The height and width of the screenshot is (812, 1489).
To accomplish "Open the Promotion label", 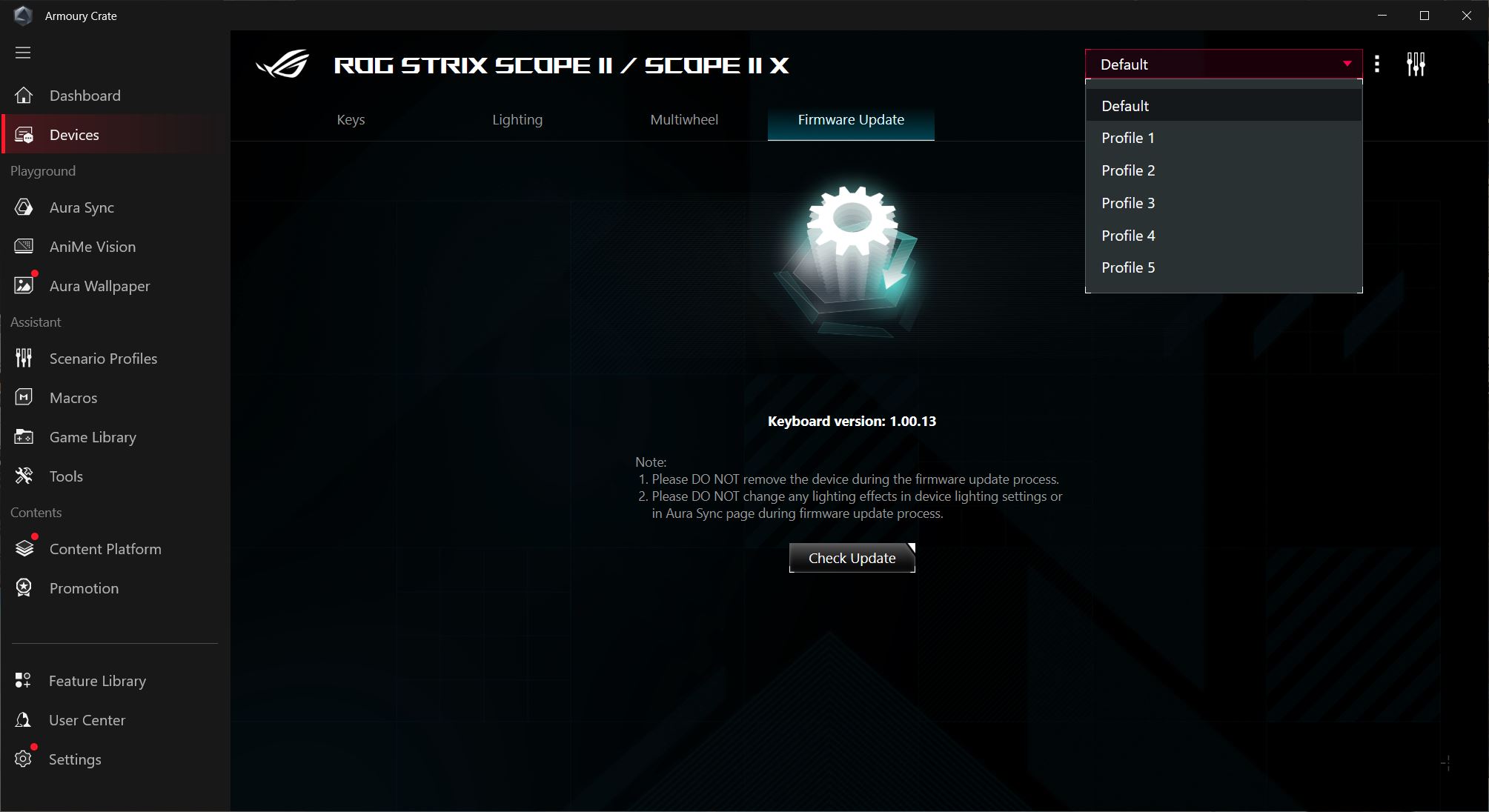I will (84, 588).
